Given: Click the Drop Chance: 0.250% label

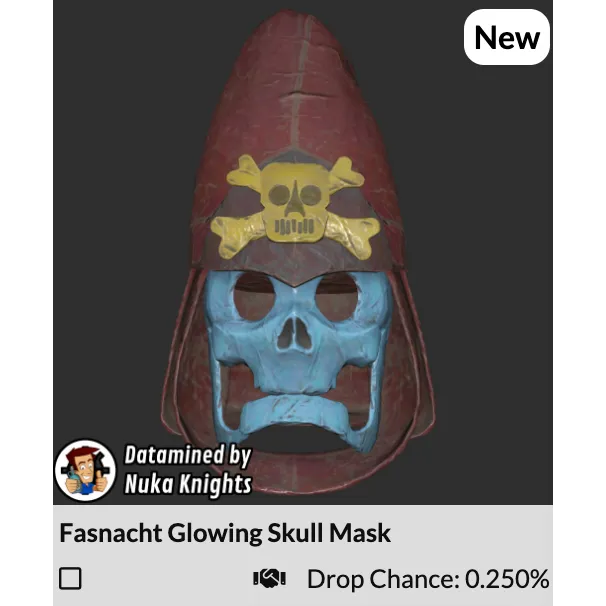Looking at the screenshot, I should (x=428, y=579).
